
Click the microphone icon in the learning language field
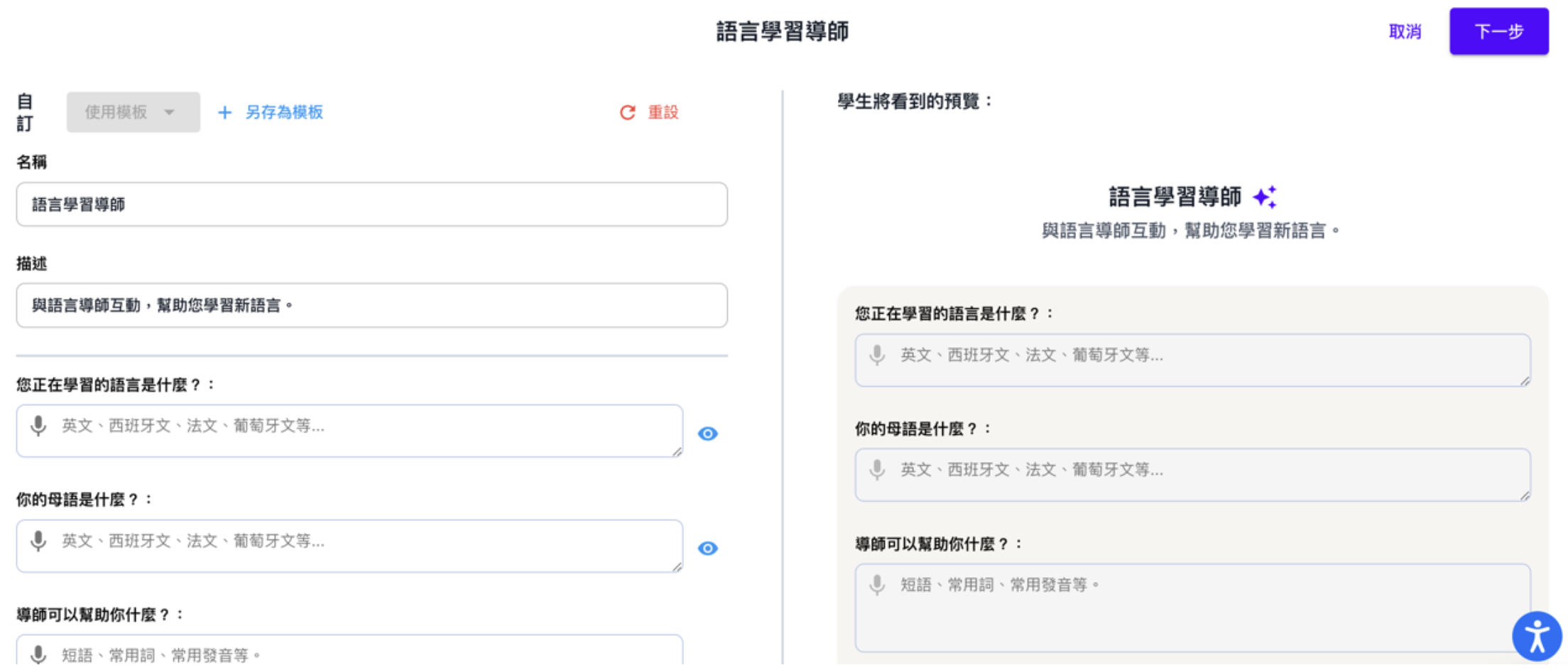point(38,427)
